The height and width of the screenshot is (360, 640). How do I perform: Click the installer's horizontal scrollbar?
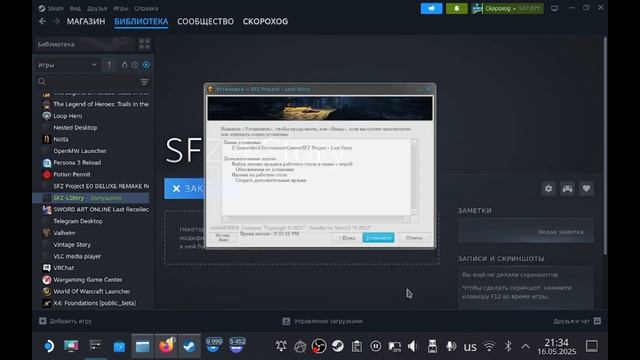click(316, 219)
